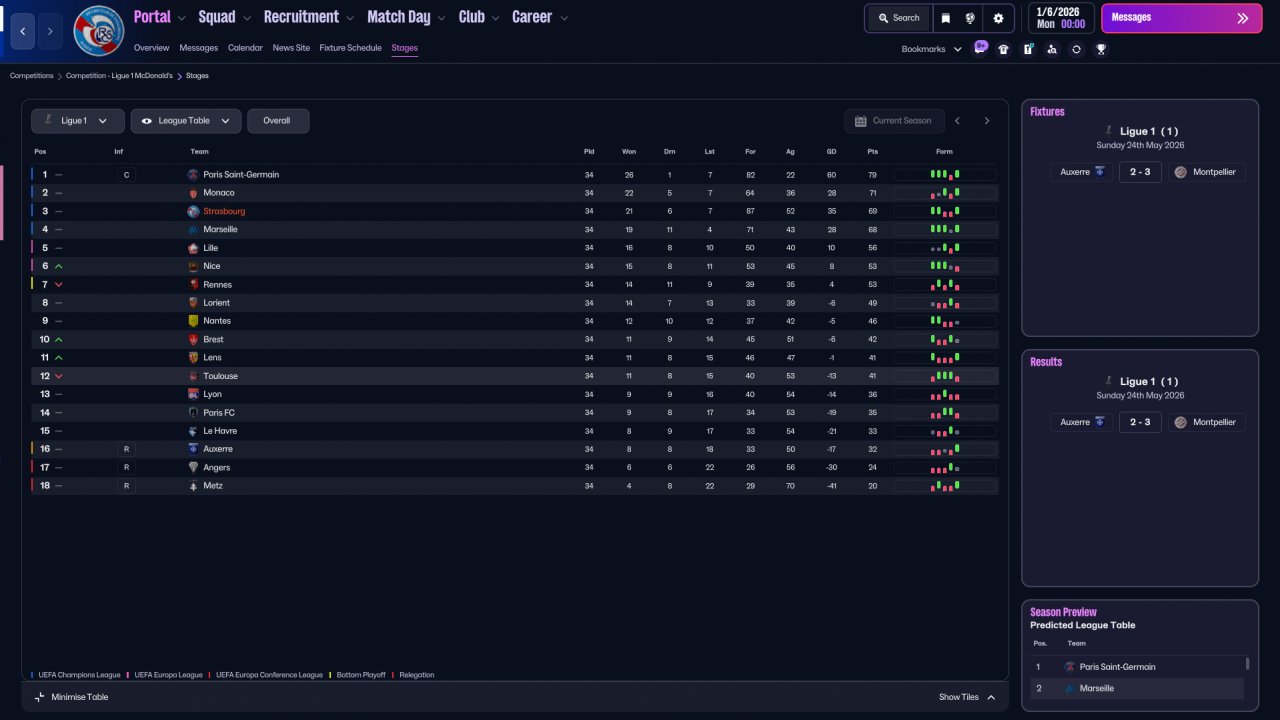
Task: Switch to the Calendar tab
Action: (245, 48)
